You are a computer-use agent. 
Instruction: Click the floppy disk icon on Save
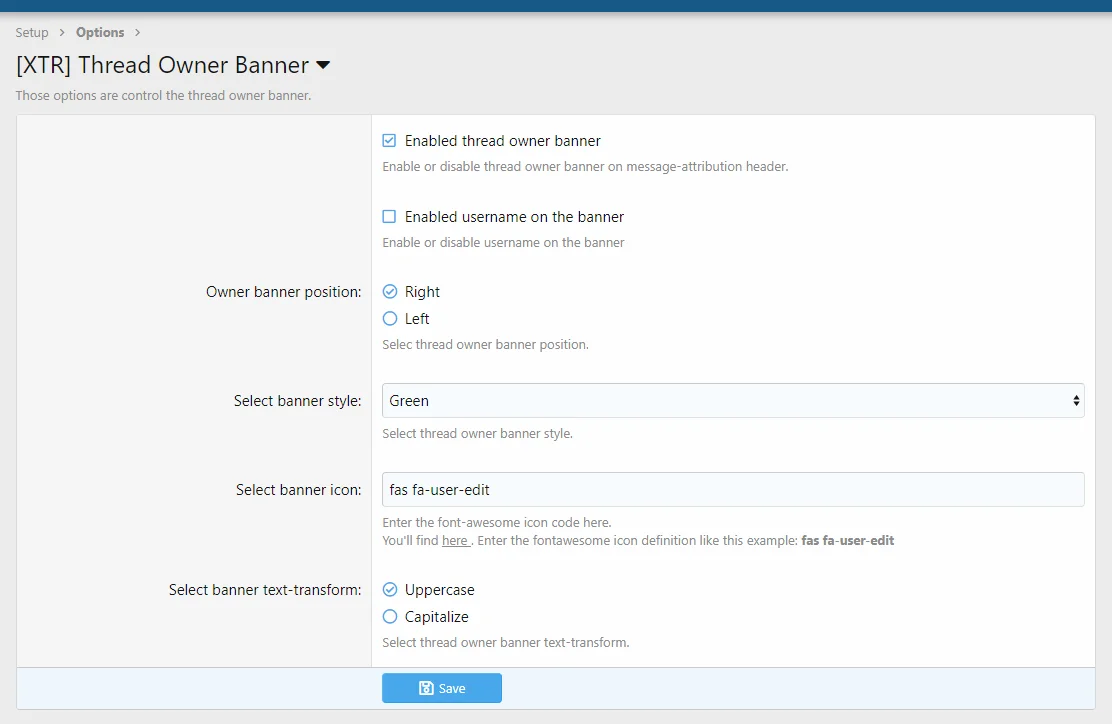tap(426, 688)
